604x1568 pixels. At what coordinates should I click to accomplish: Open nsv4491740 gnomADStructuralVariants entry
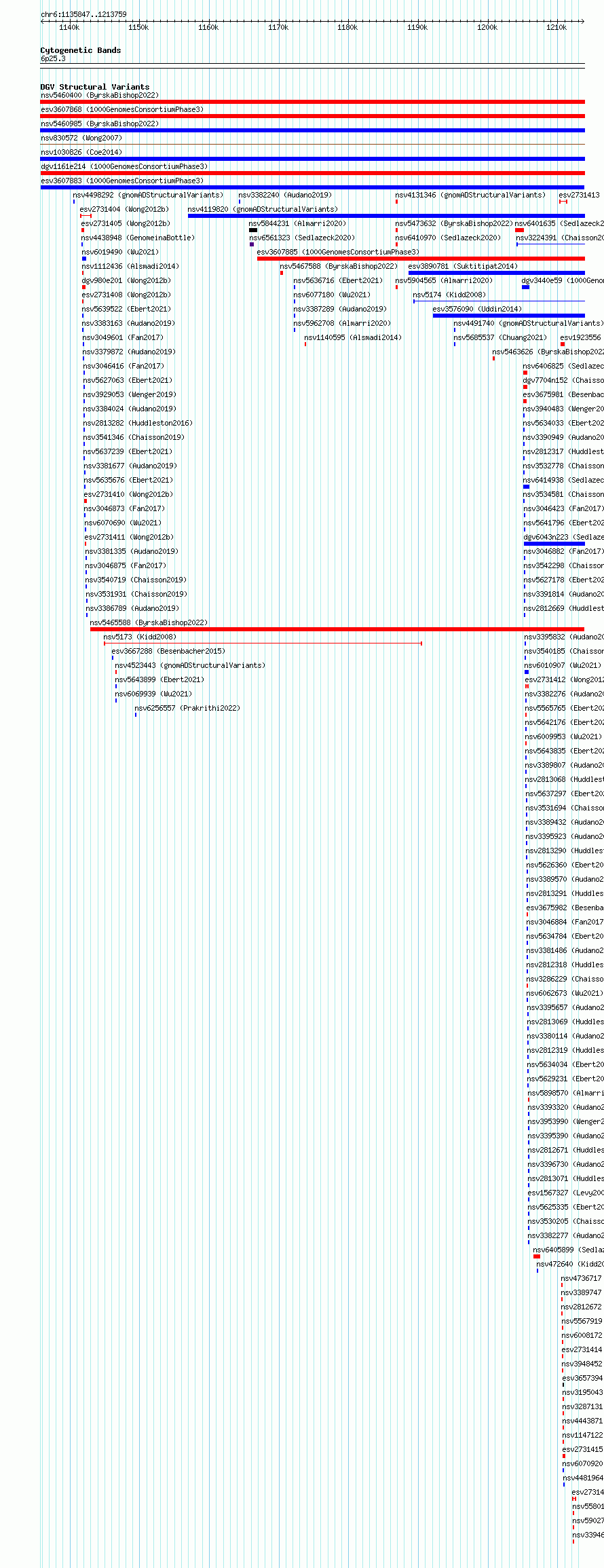(529, 323)
